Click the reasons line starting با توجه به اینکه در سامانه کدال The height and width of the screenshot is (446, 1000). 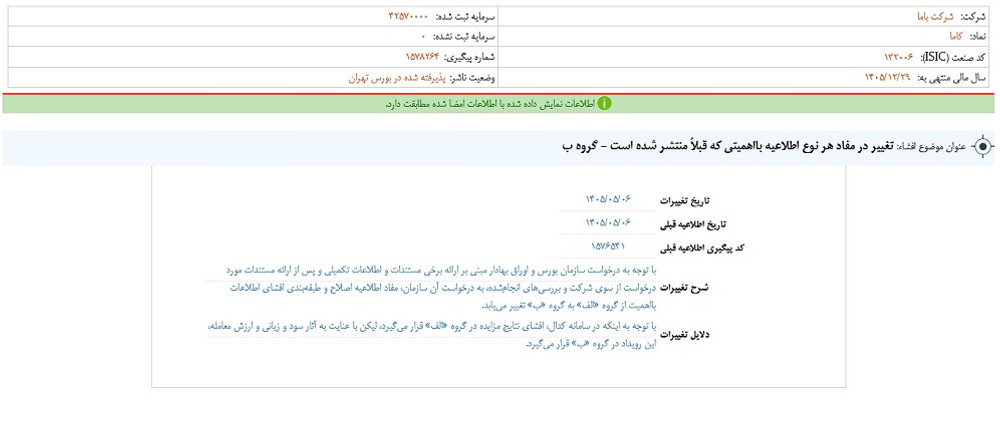click(x=432, y=325)
